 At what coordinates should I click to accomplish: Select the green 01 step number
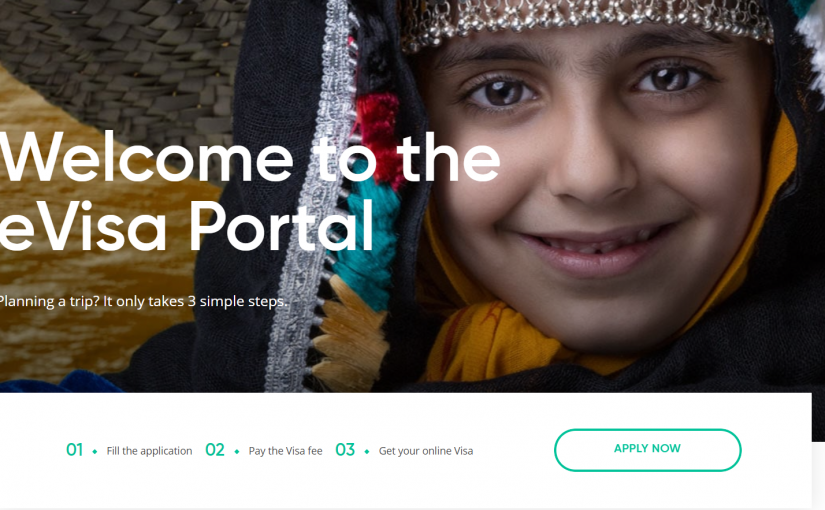pos(75,450)
